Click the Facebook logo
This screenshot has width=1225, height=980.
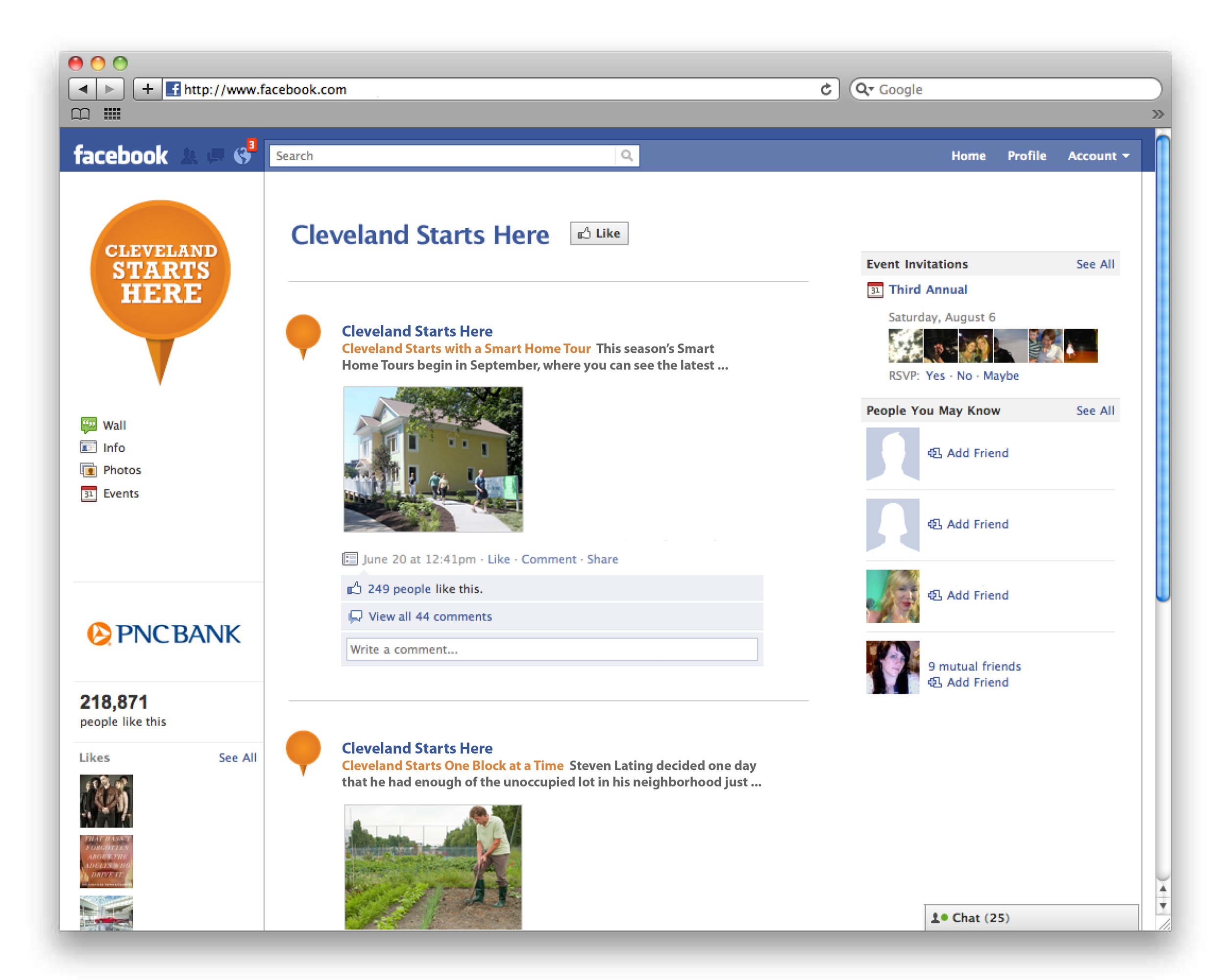121,155
